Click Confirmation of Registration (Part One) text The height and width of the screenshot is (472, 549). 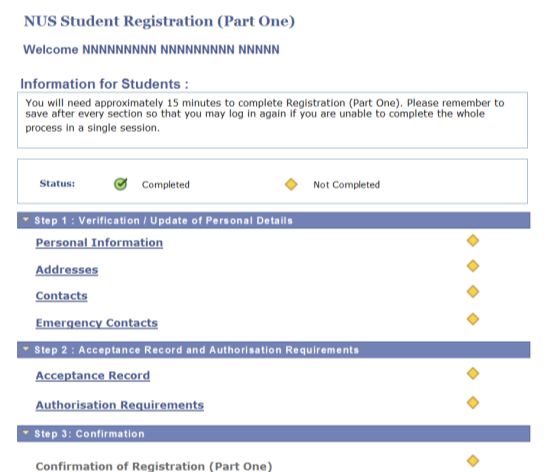point(154,466)
